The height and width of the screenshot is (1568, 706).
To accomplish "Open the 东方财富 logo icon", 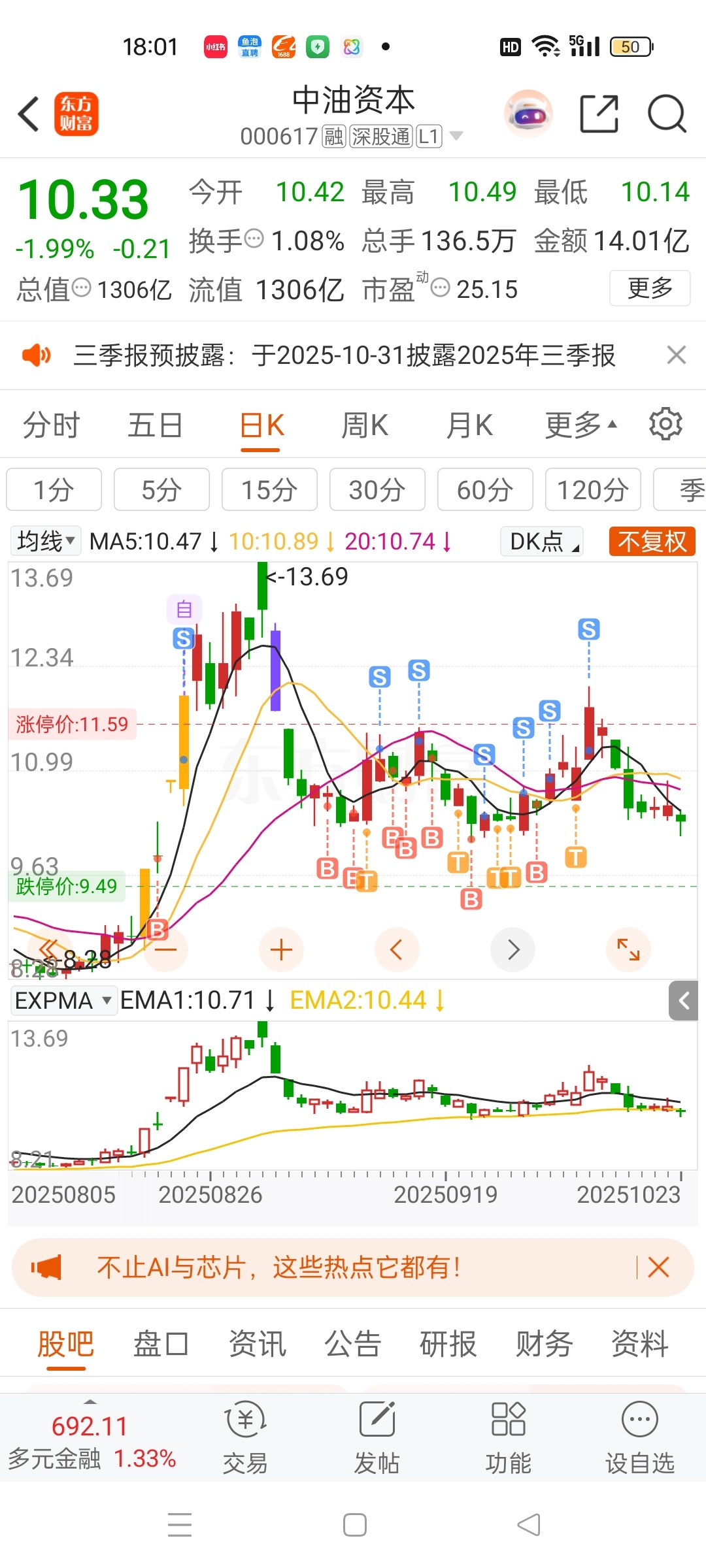I will (76, 114).
